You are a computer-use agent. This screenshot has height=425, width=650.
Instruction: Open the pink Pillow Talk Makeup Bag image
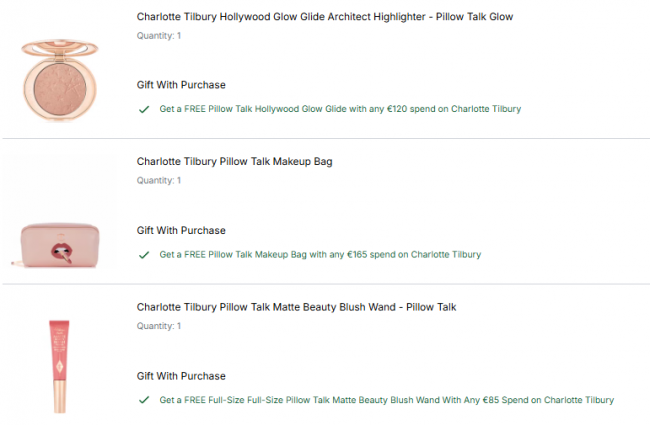(59, 242)
